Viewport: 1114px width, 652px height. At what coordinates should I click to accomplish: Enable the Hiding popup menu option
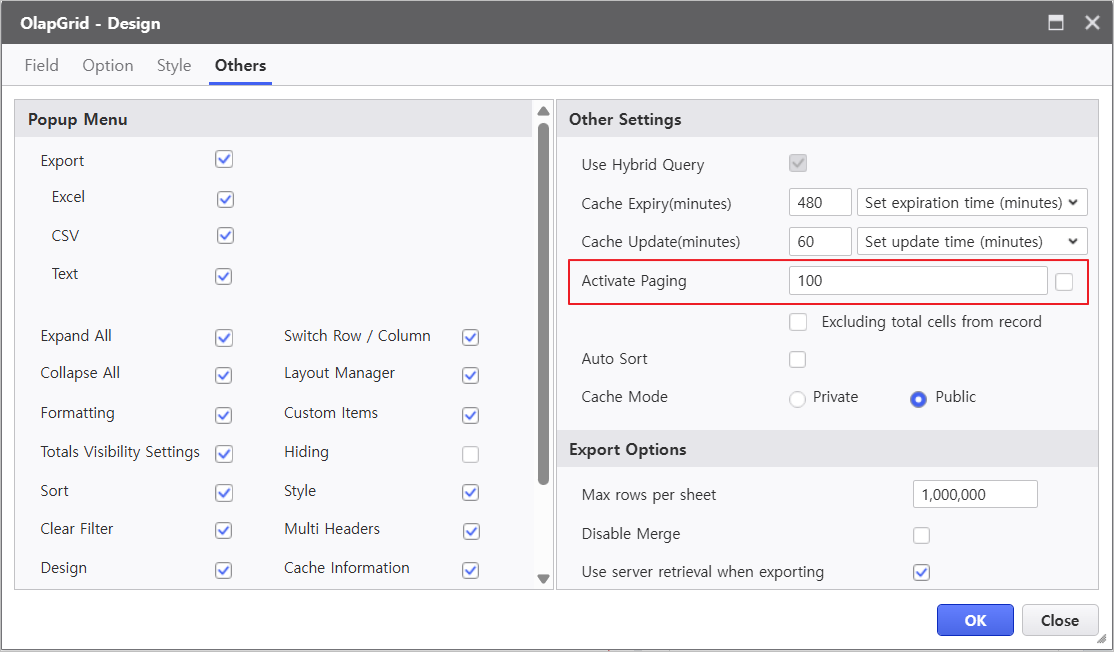[470, 454]
